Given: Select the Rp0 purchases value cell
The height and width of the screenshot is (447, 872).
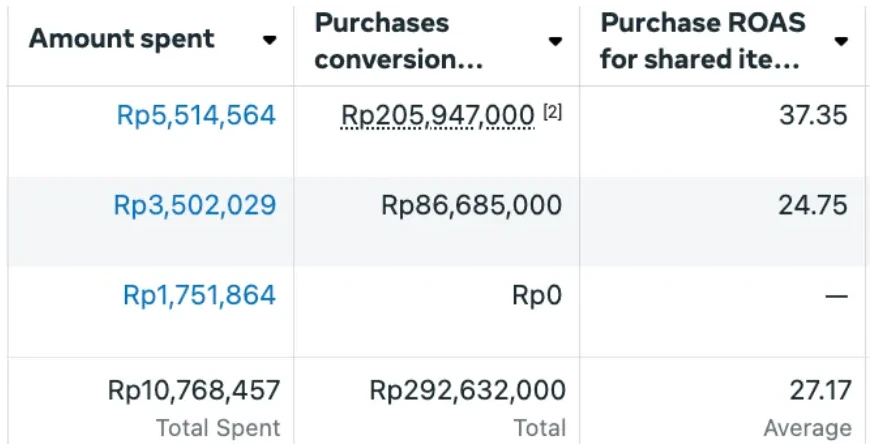Looking at the screenshot, I should coord(537,296).
